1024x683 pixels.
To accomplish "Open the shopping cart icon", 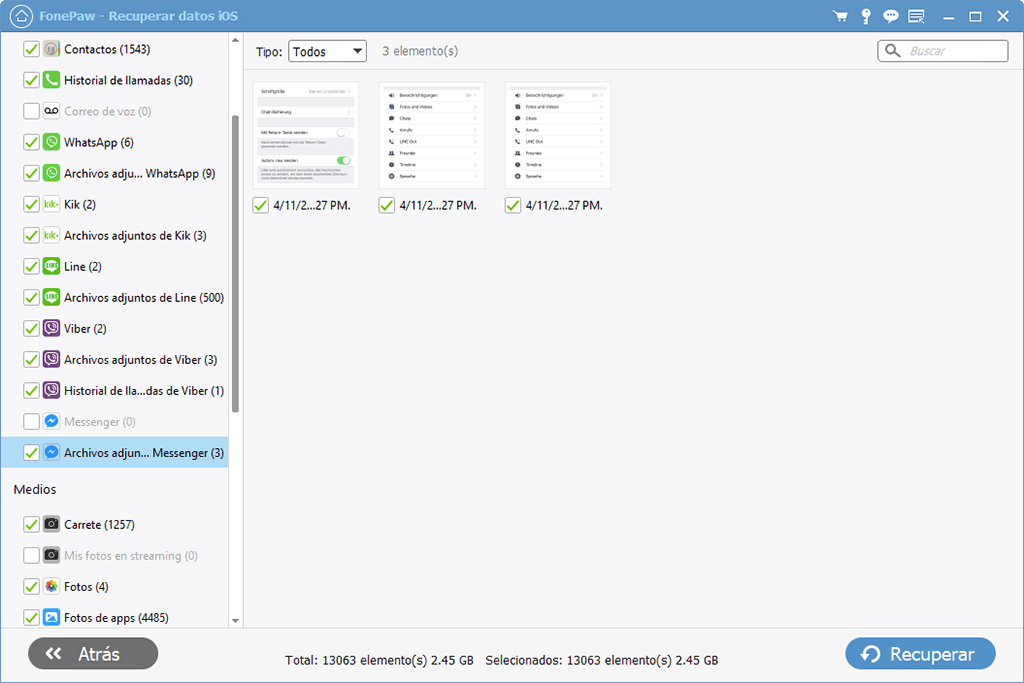I will click(840, 16).
